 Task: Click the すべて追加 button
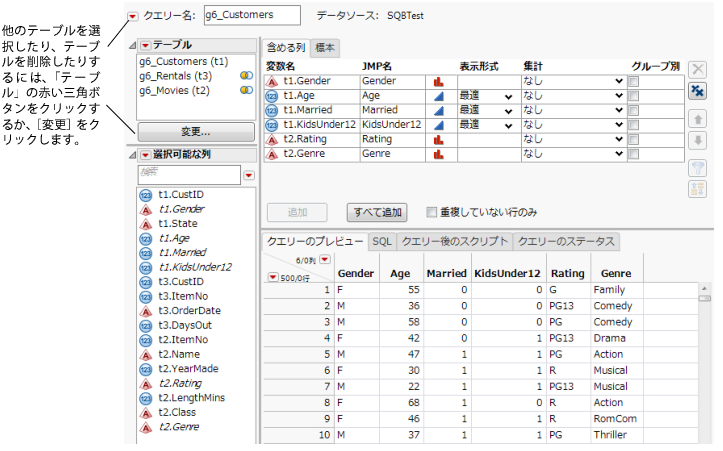[377, 213]
